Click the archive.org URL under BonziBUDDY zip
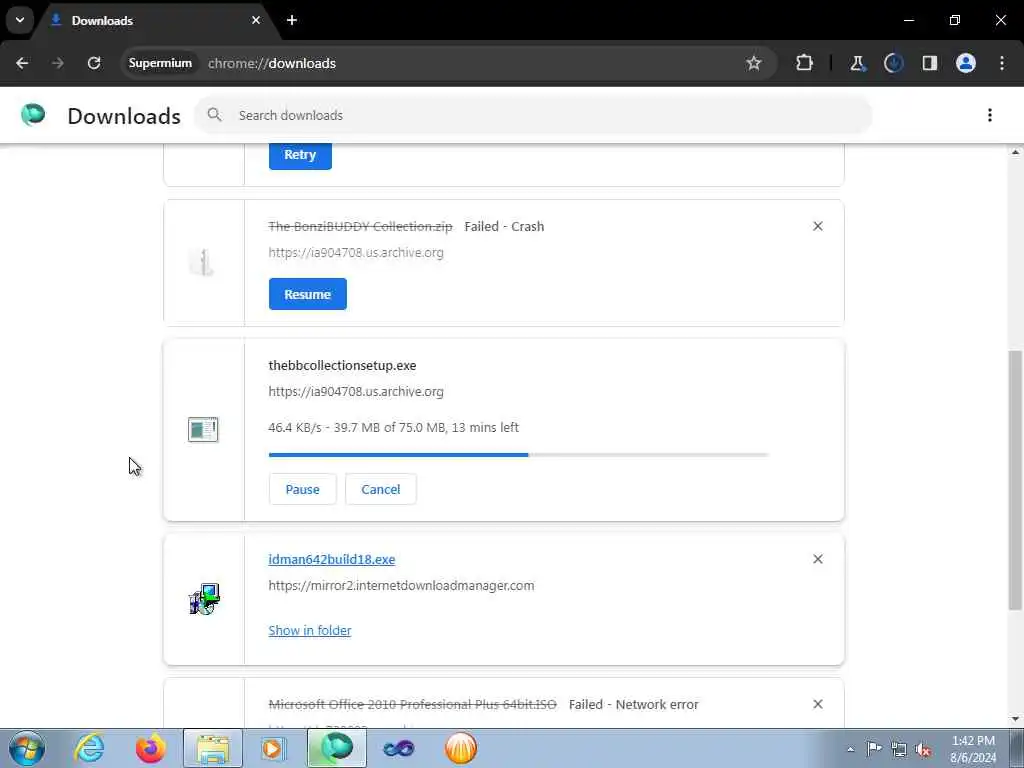The height and width of the screenshot is (768, 1024). tap(356, 253)
